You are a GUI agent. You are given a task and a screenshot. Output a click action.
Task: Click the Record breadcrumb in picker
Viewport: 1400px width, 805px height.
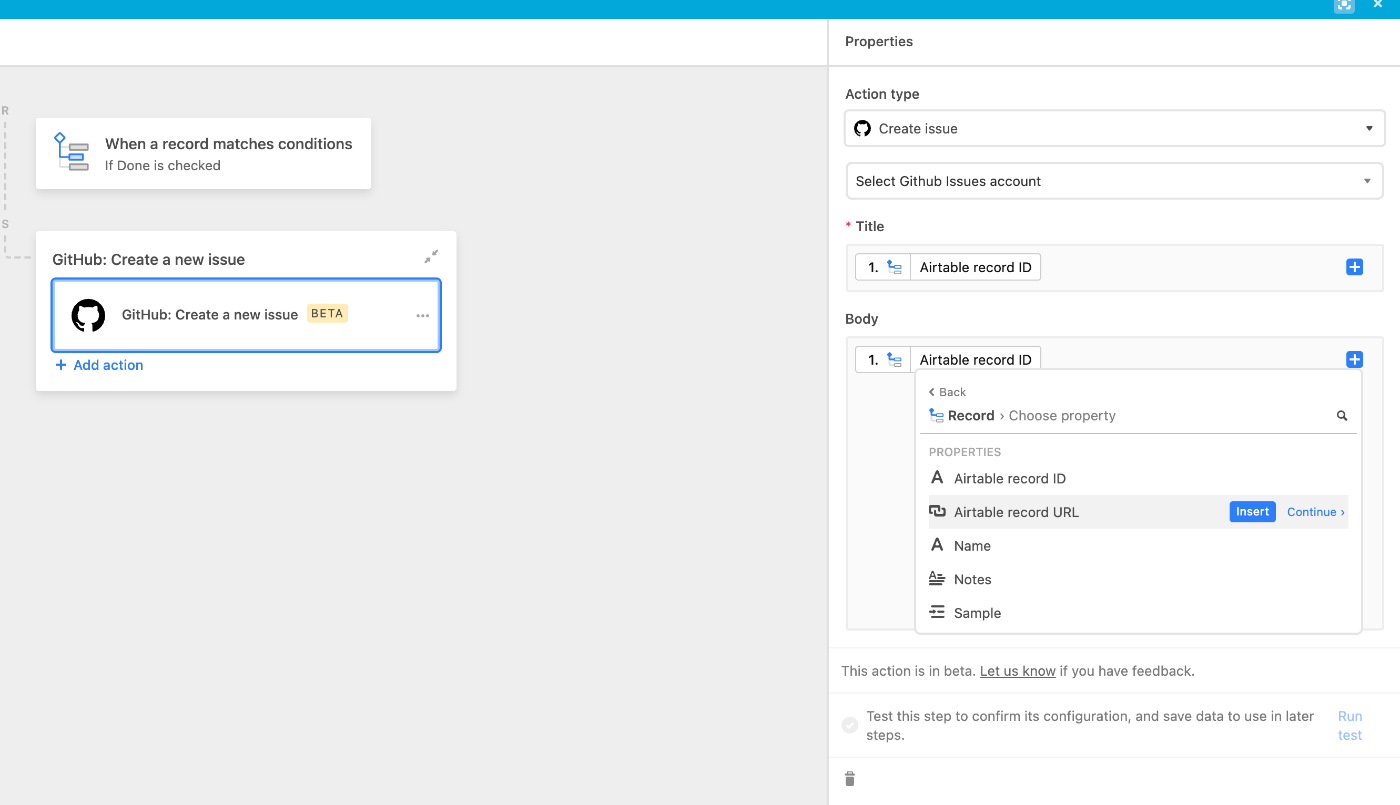(962, 415)
